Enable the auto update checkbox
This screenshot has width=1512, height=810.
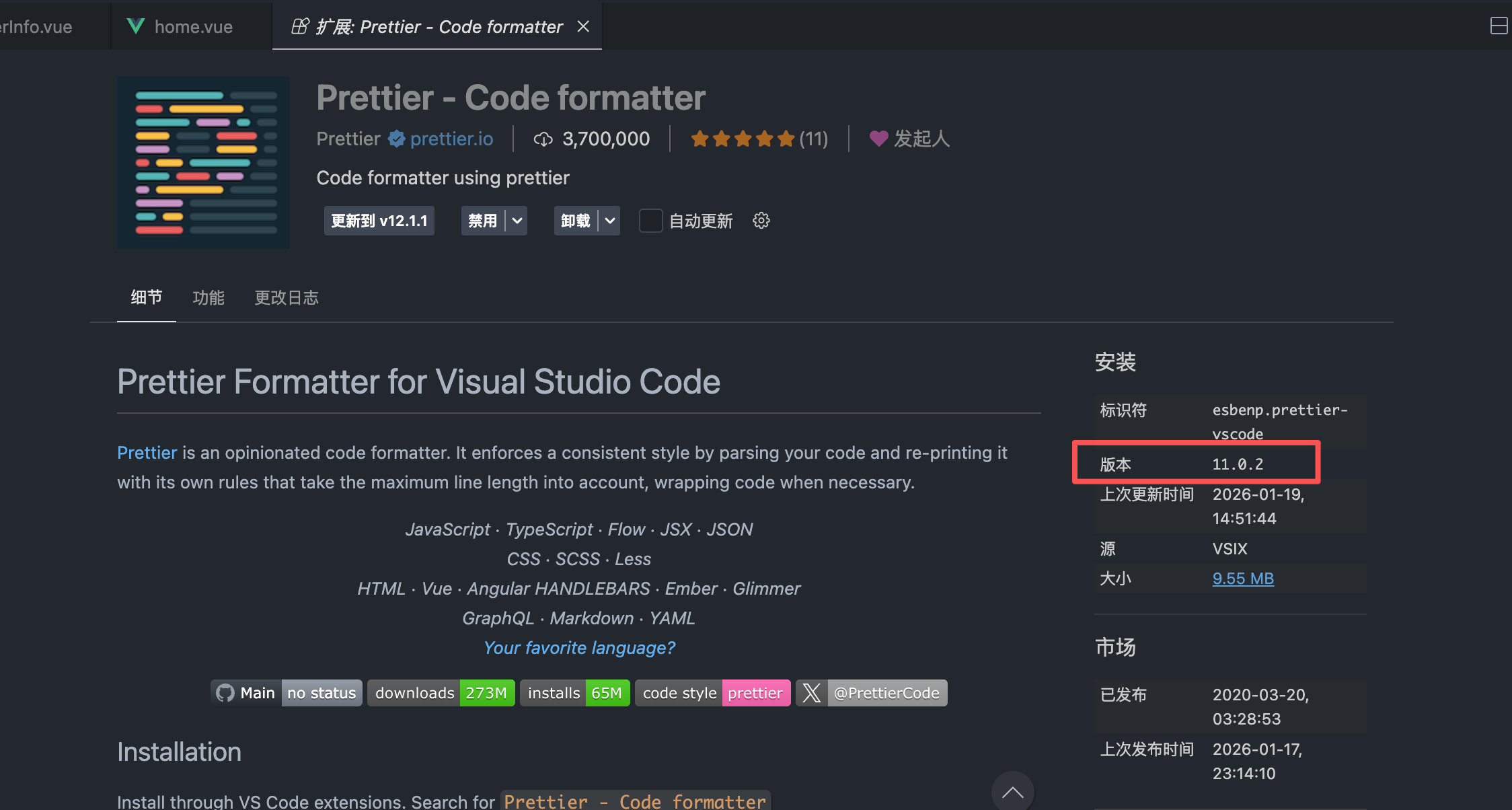[x=650, y=221]
